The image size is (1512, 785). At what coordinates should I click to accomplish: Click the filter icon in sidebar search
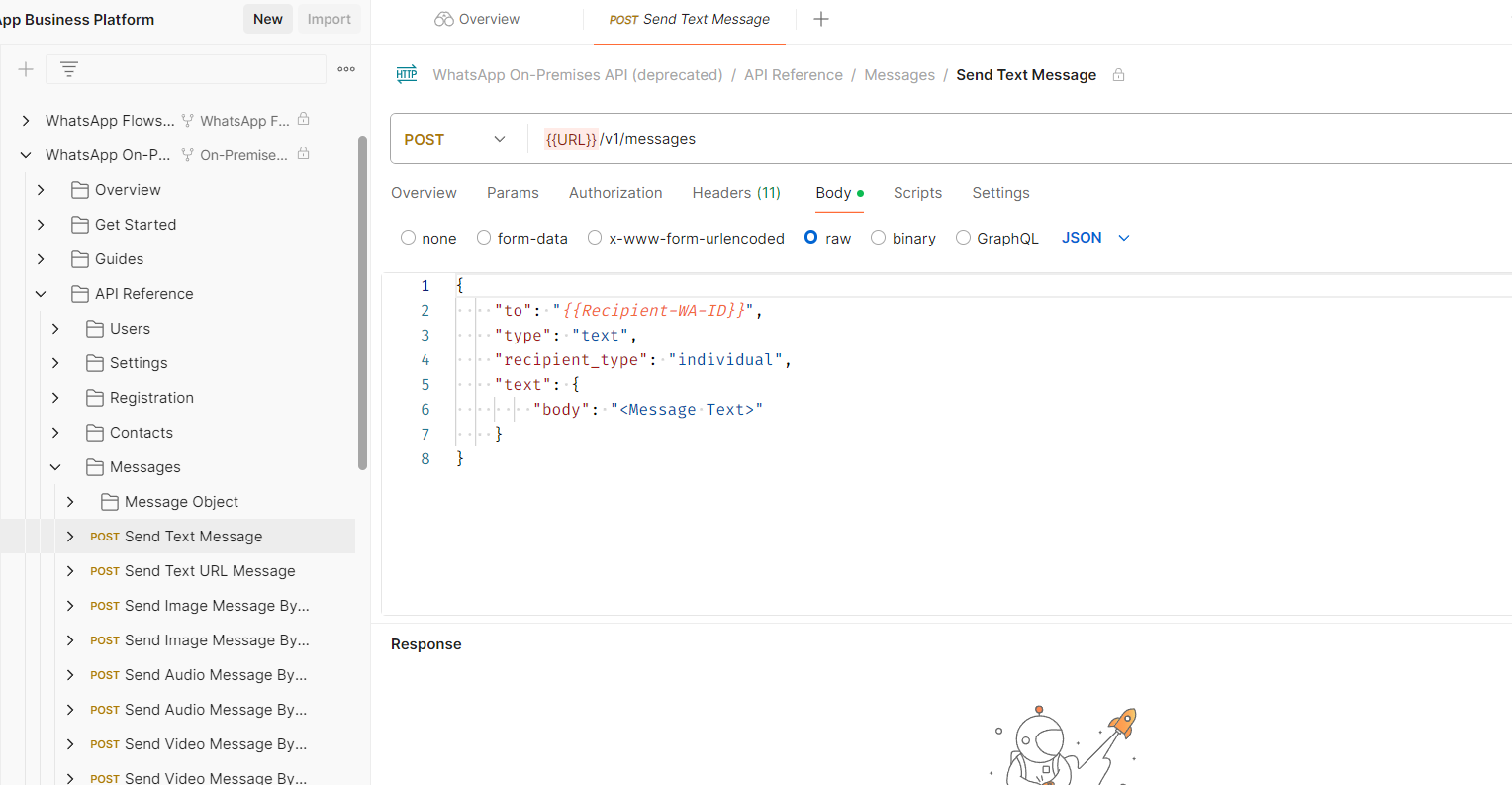tap(68, 69)
